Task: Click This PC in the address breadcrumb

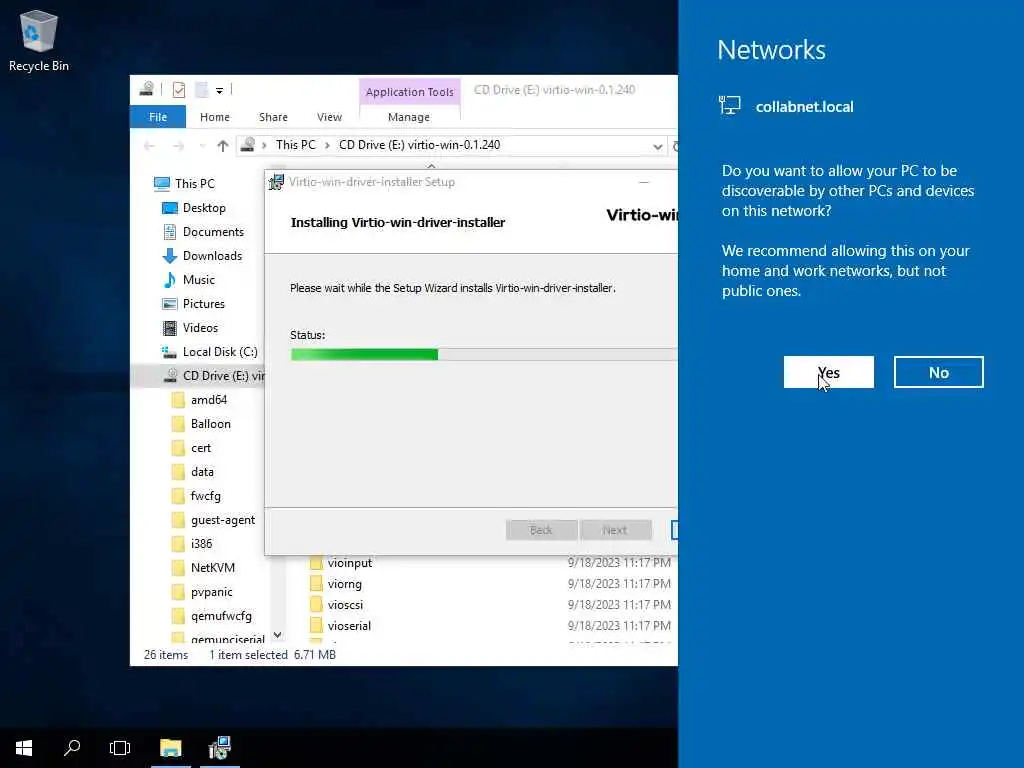Action: coord(295,145)
